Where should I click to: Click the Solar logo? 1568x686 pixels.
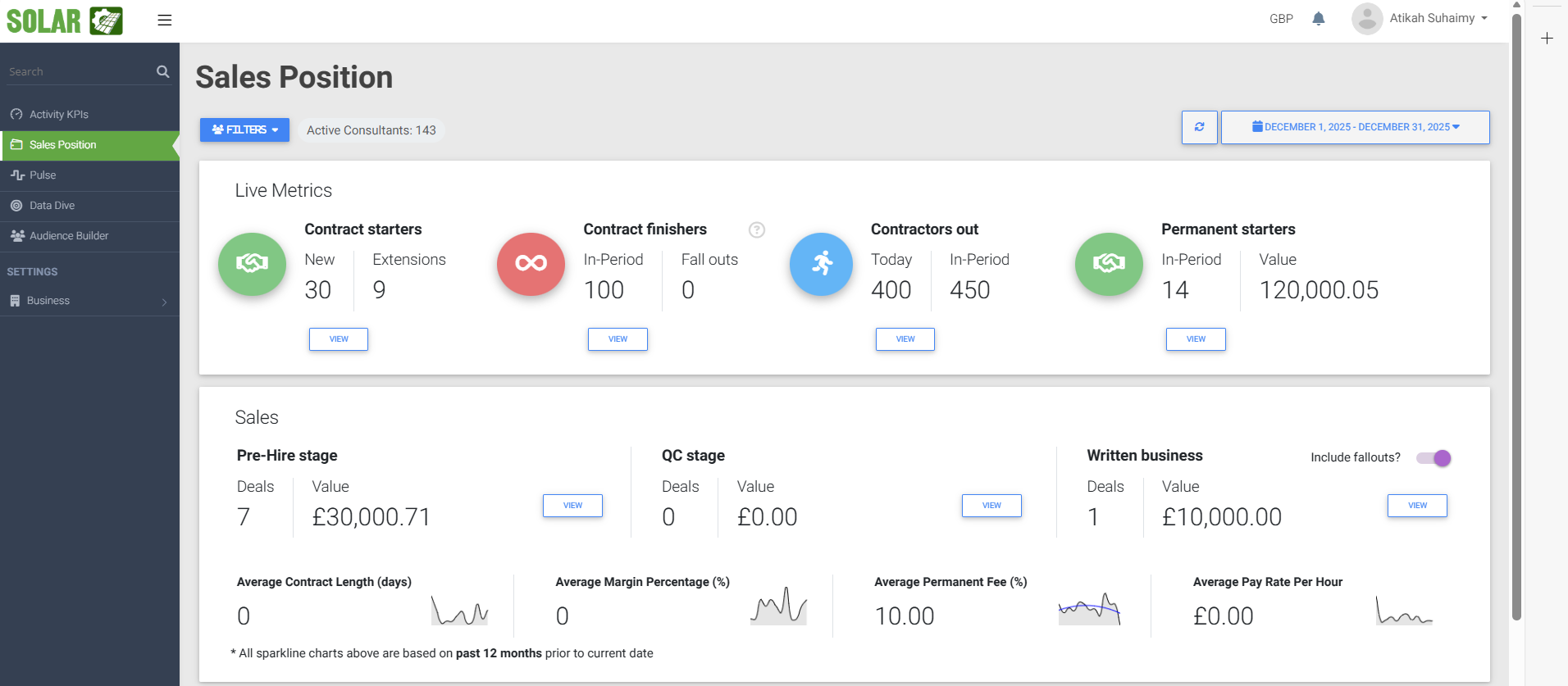pos(65,20)
